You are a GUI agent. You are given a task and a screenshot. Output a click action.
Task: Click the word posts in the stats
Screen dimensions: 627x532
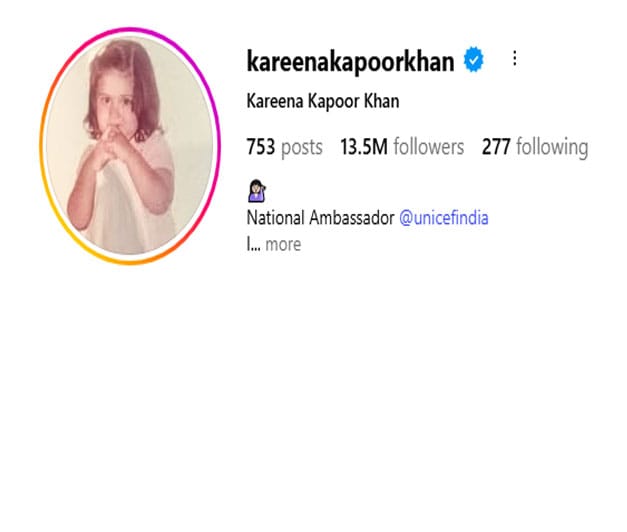(x=302, y=148)
